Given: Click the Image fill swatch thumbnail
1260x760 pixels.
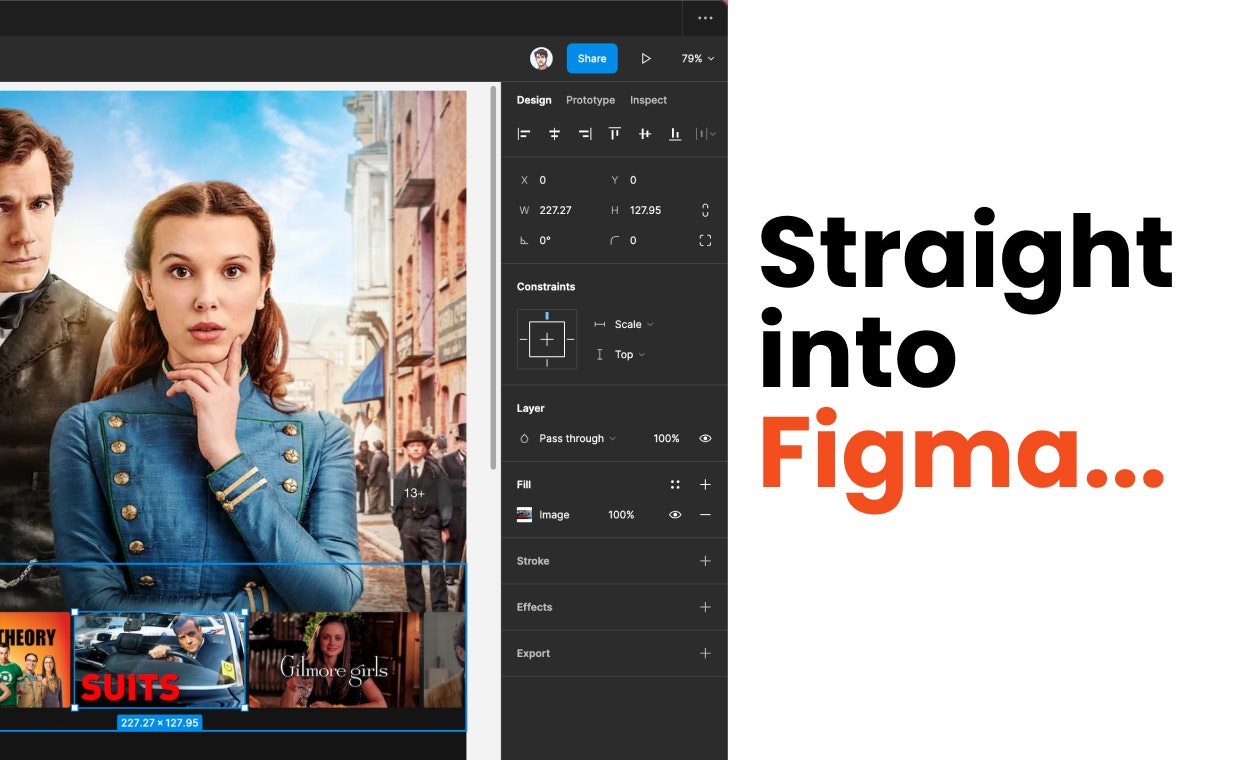Looking at the screenshot, I should (x=524, y=514).
